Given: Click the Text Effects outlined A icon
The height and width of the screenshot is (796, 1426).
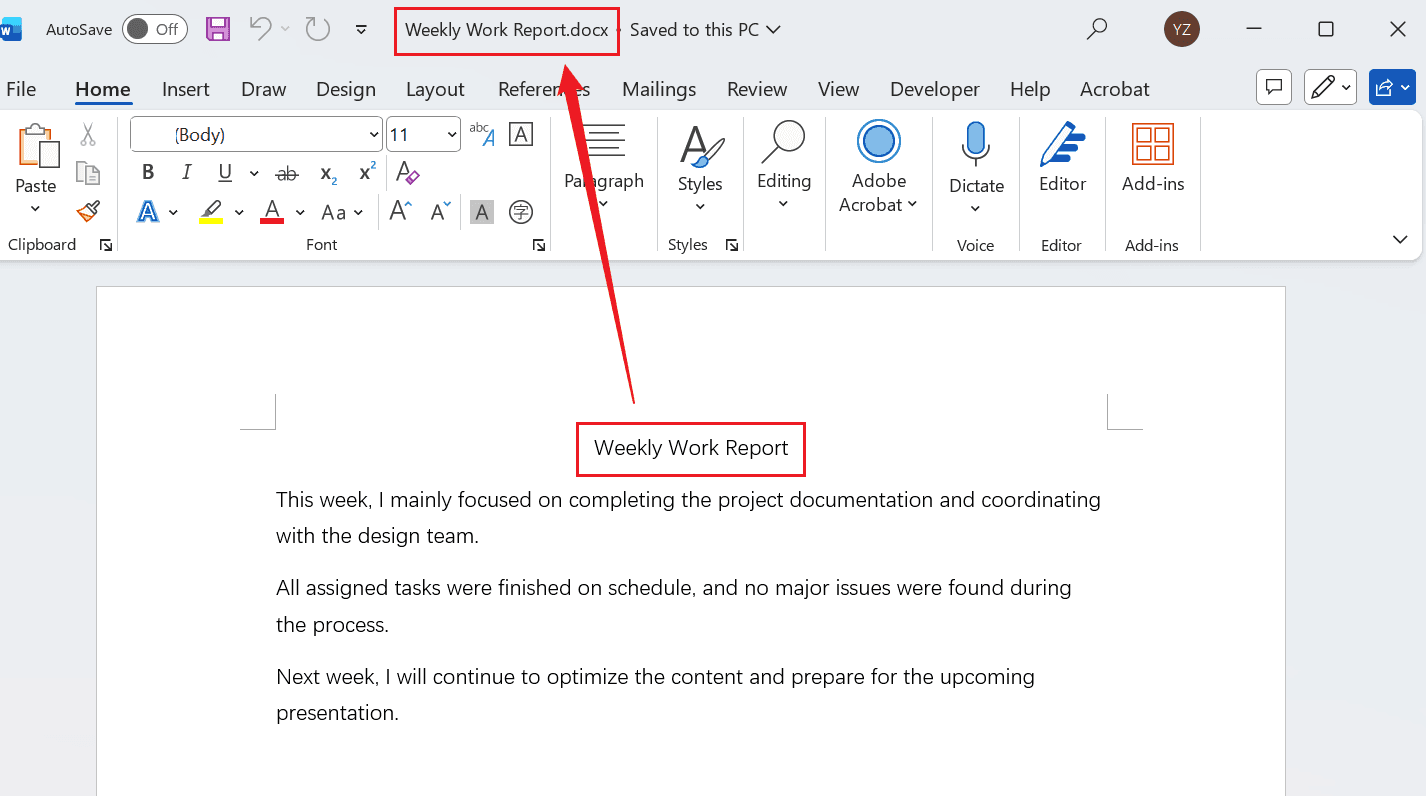Looking at the screenshot, I should pyautogui.click(x=148, y=211).
